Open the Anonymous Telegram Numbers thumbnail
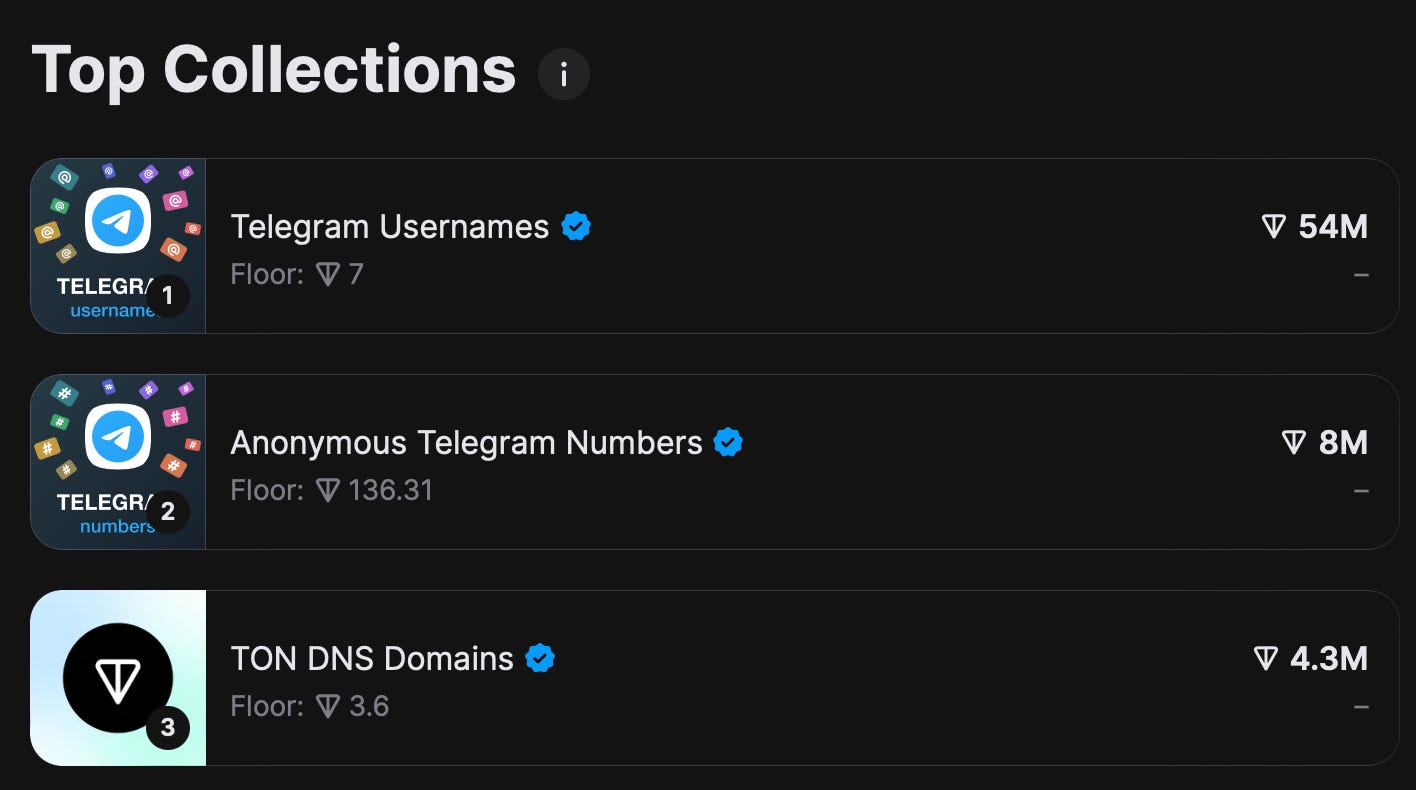The height and width of the screenshot is (790, 1416). pos(118,462)
